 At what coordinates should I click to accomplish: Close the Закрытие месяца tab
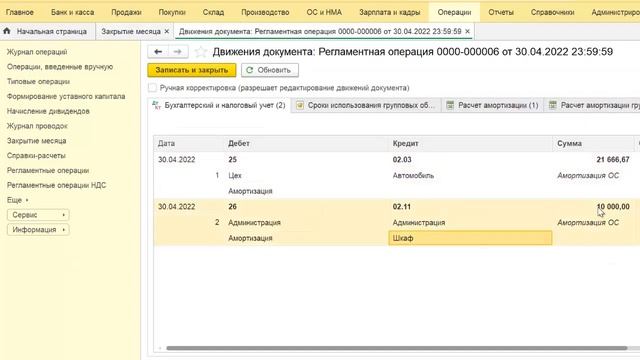pyautogui.click(x=167, y=31)
